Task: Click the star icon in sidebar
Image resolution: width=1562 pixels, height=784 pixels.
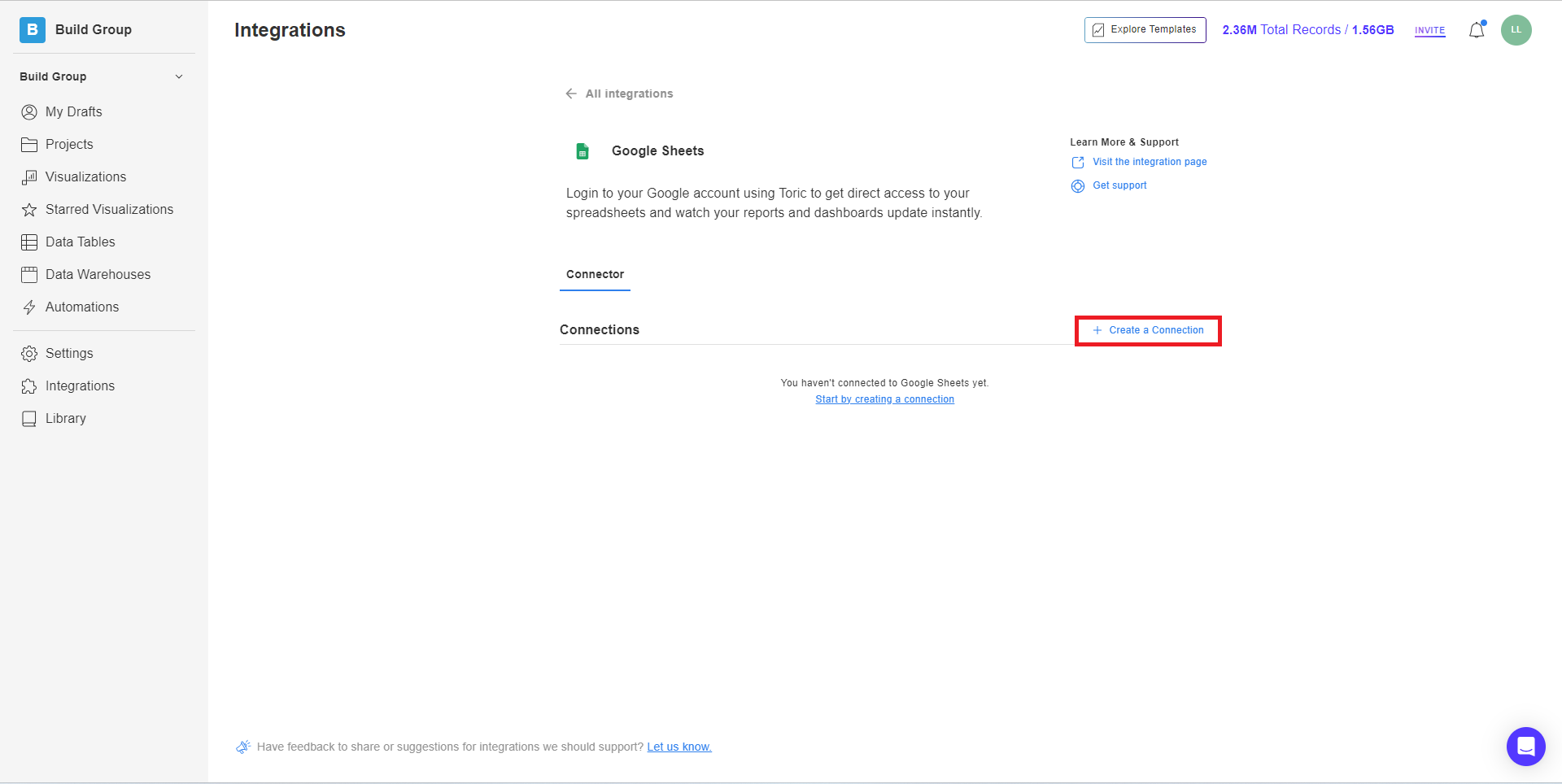Action: 29,209
